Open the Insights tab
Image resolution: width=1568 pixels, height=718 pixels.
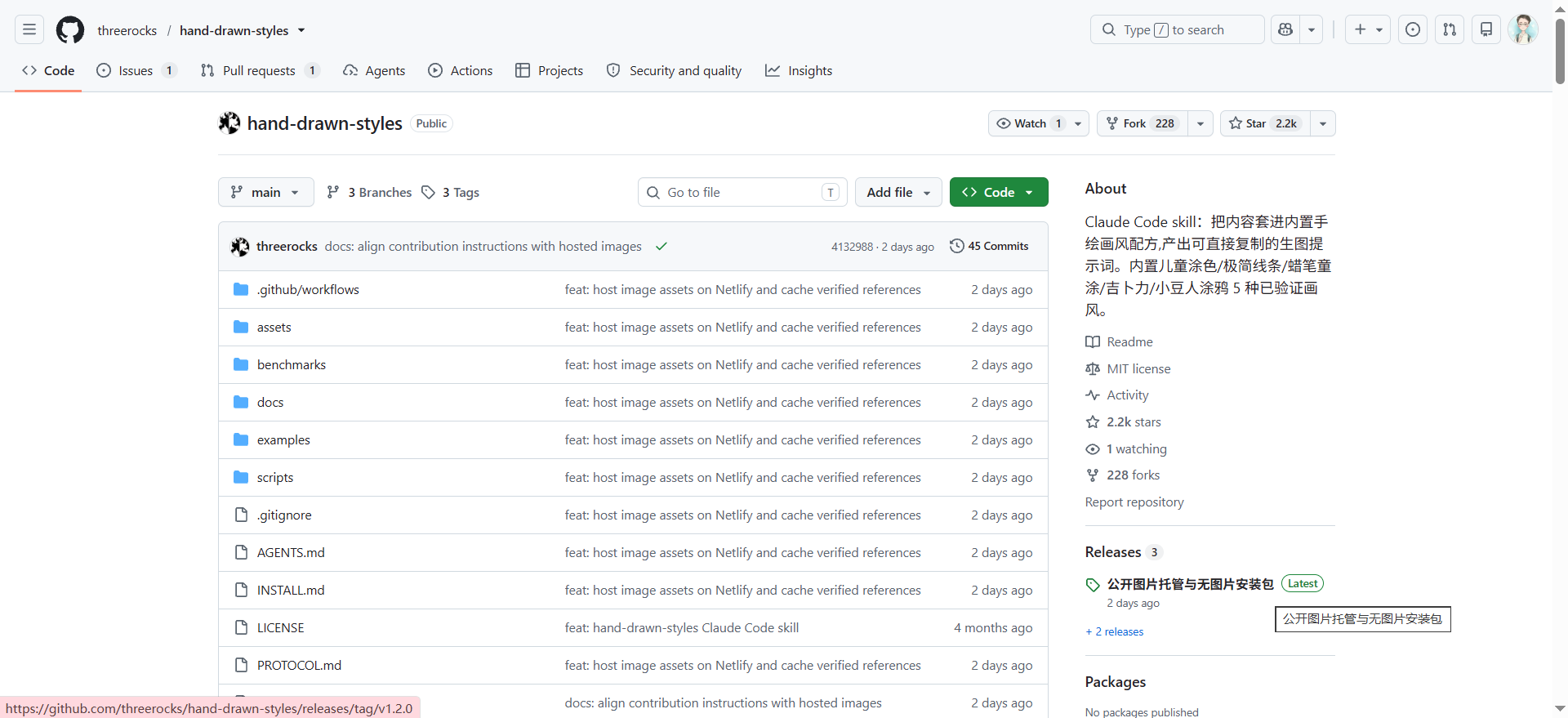point(799,70)
